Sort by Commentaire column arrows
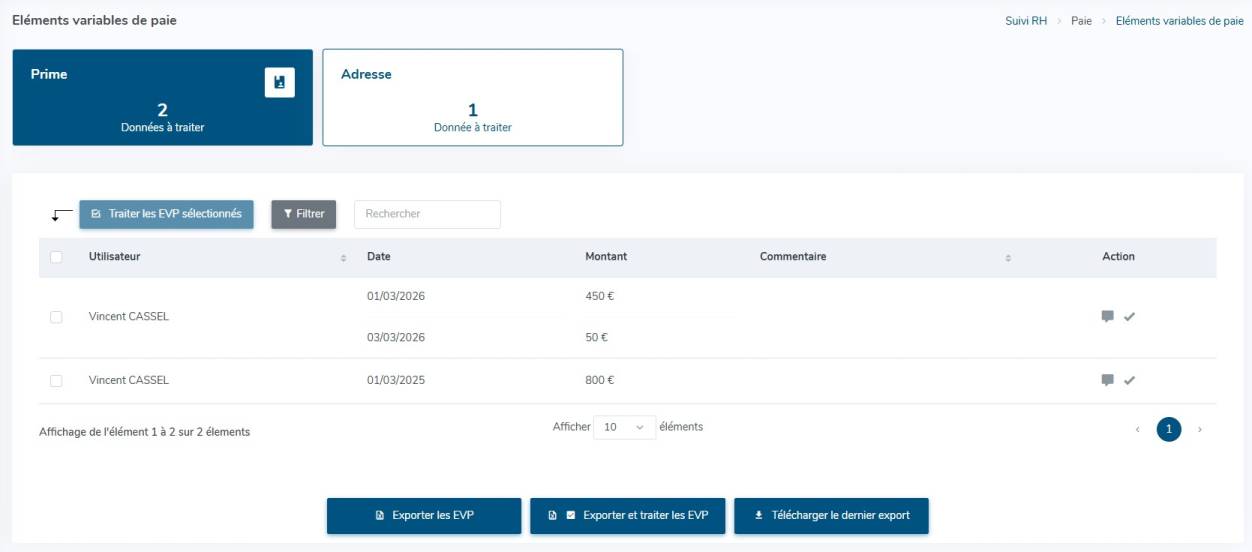 (1008, 258)
